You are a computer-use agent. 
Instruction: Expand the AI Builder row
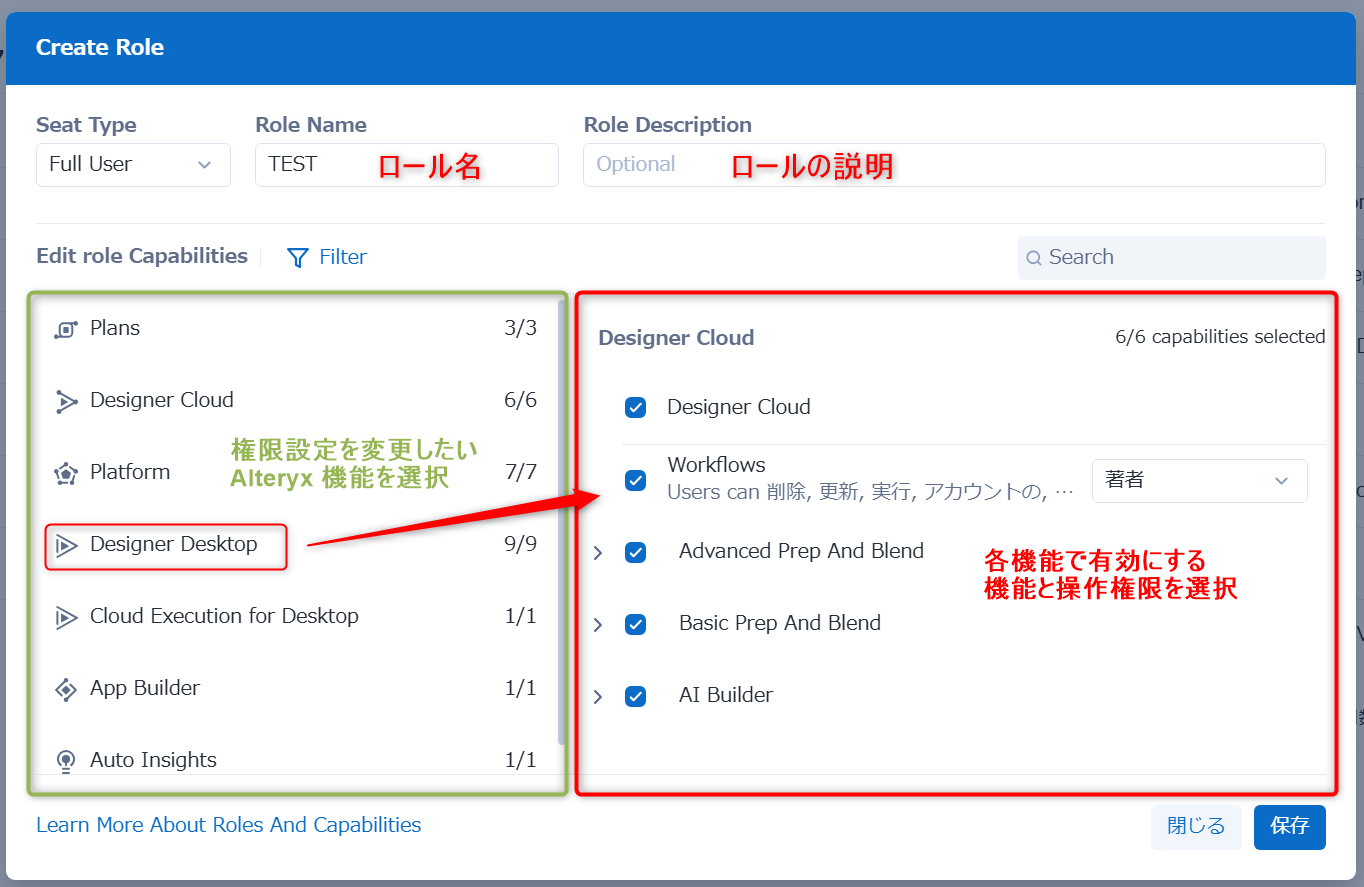click(598, 697)
